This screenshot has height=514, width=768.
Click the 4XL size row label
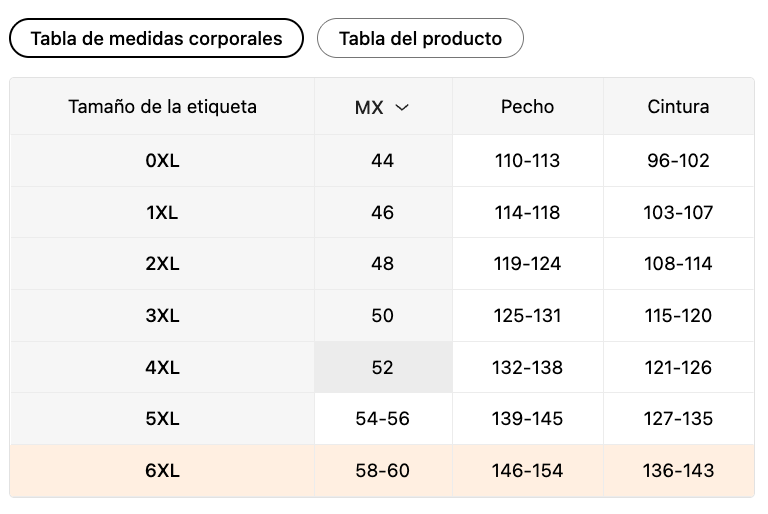pos(162,367)
